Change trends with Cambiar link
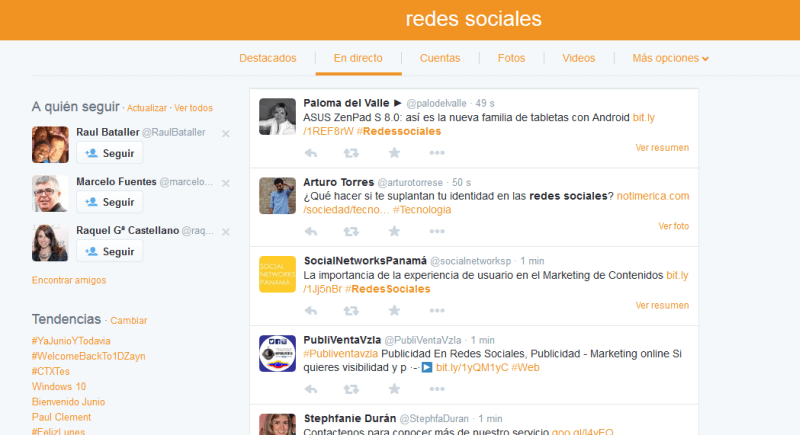 click(x=129, y=320)
